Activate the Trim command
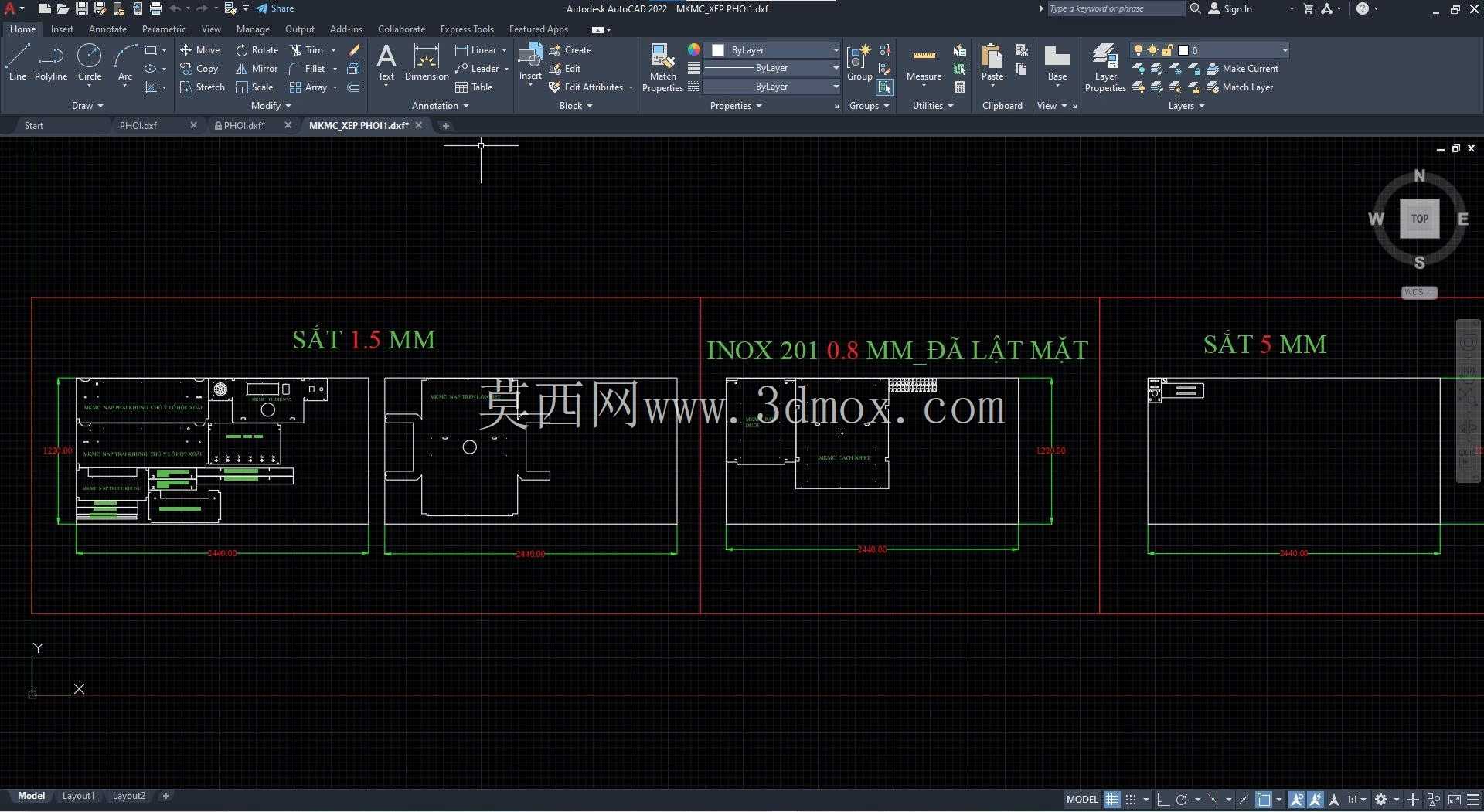This screenshot has height=812, width=1484. point(307,49)
